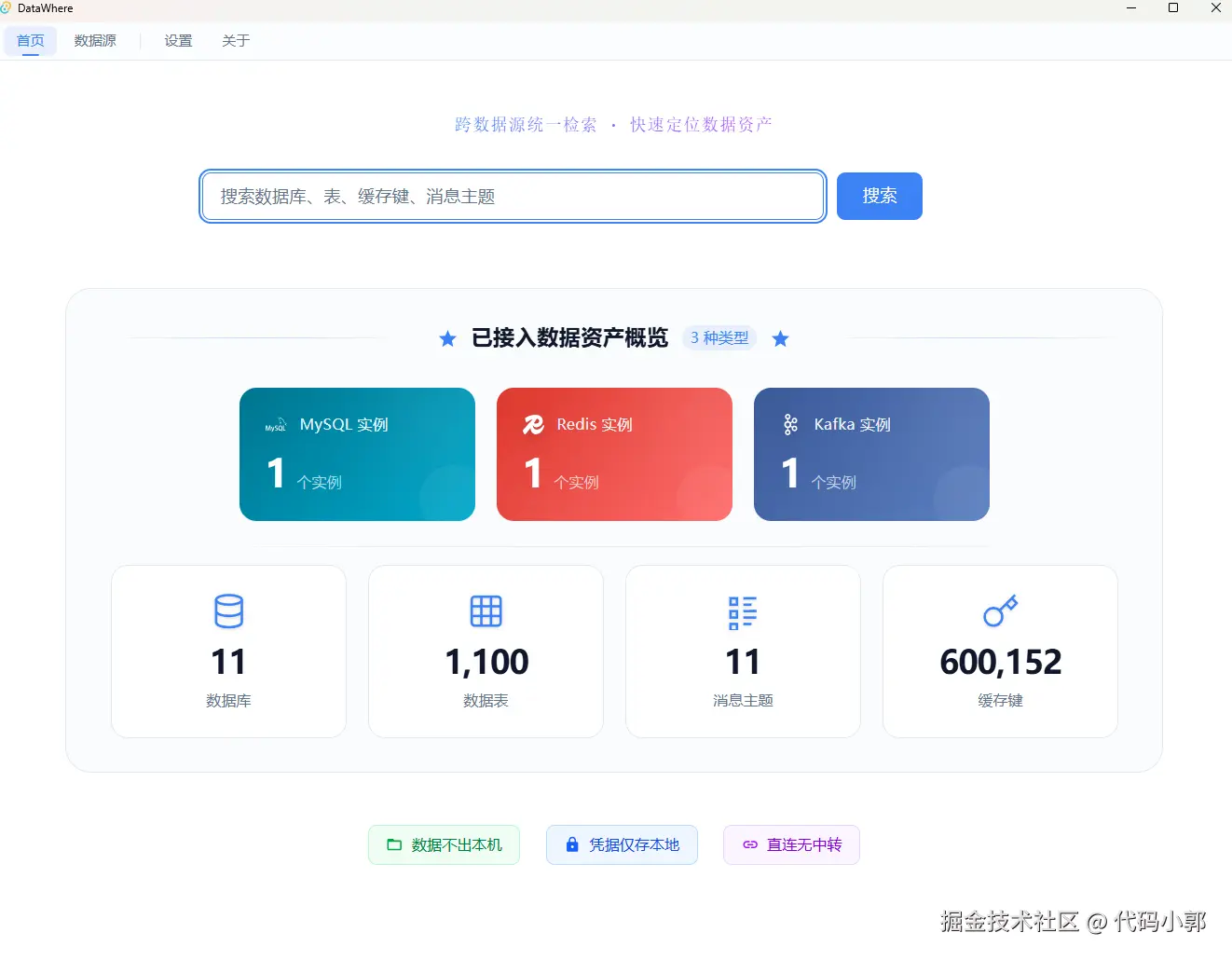Close the DataWhere window
1232x960 pixels.
click(x=1215, y=7)
